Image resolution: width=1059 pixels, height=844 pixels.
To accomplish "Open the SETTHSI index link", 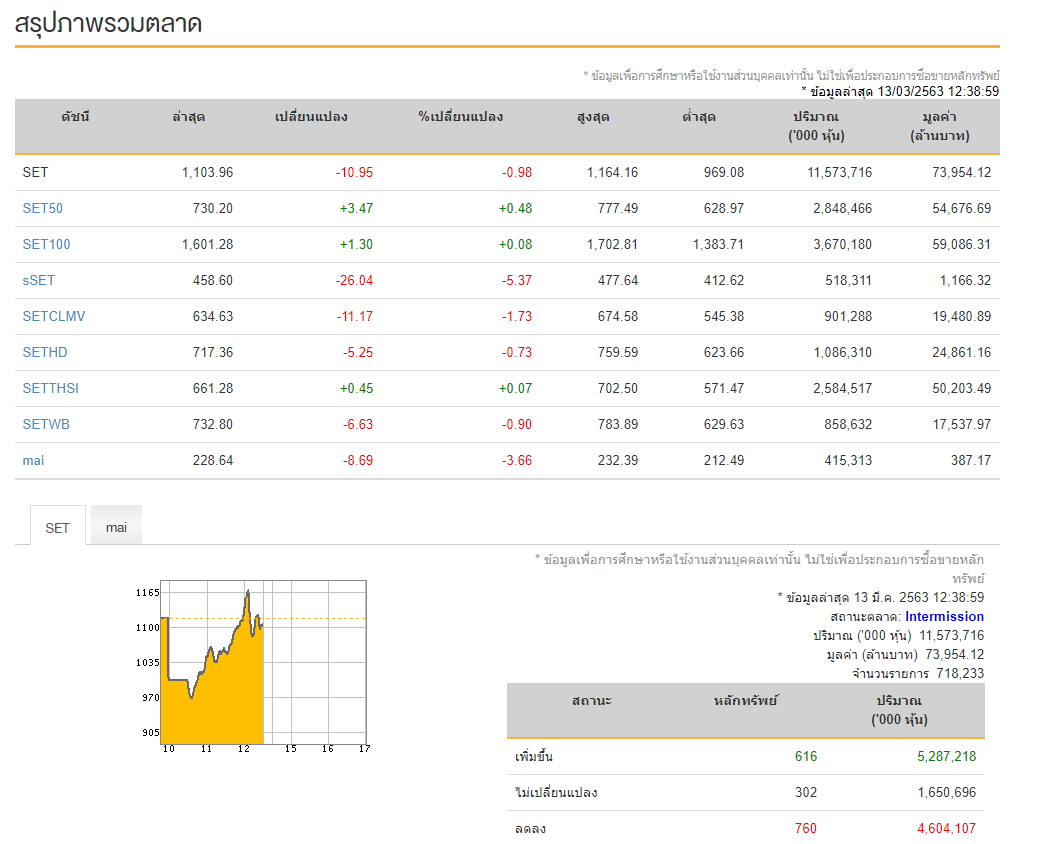I will click(x=51, y=388).
